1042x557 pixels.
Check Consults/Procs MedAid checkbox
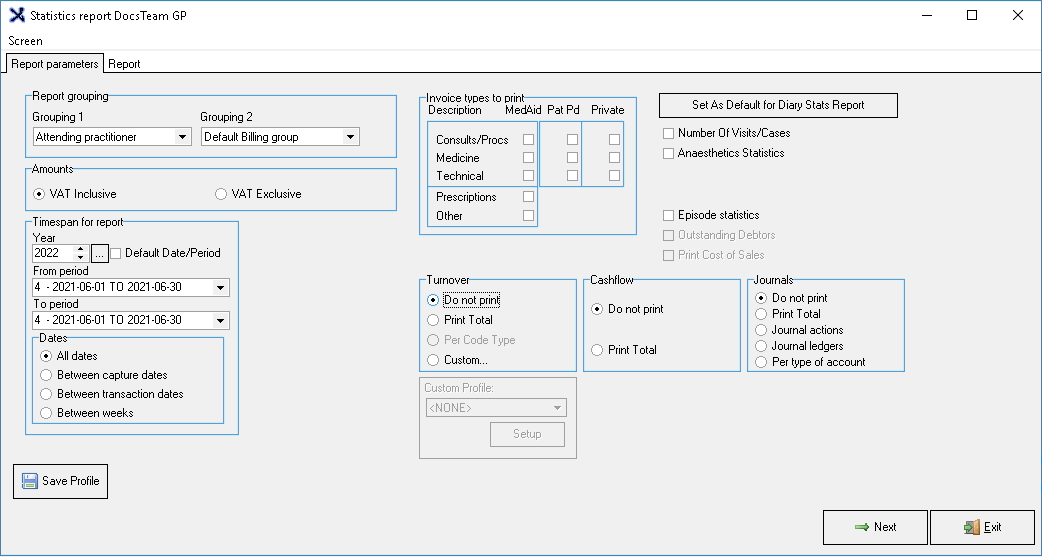(x=528, y=140)
